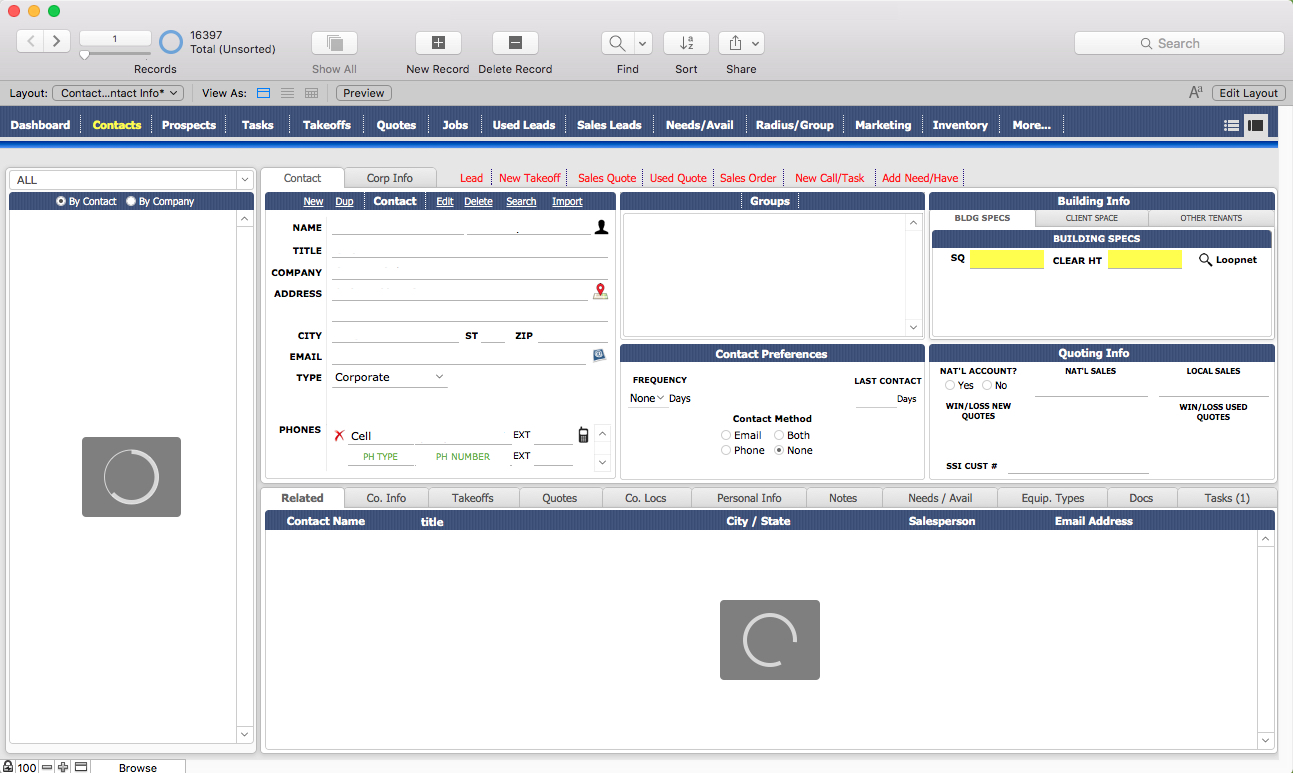1293x773 pixels.
Task: Switch to the Corp Info tab
Action: [x=390, y=177]
